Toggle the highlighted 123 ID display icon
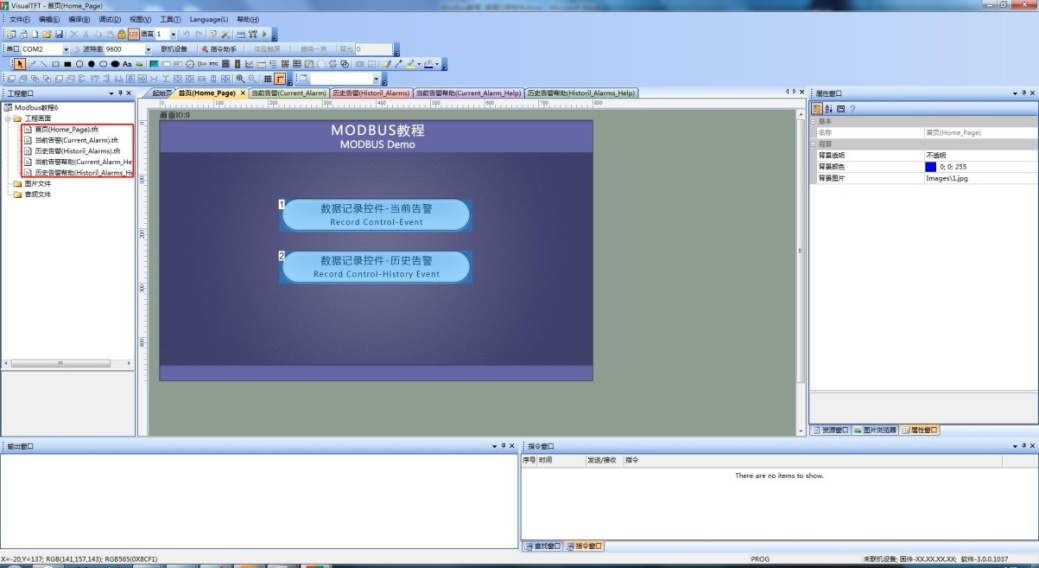This screenshot has width=1039, height=568. click(x=134, y=34)
